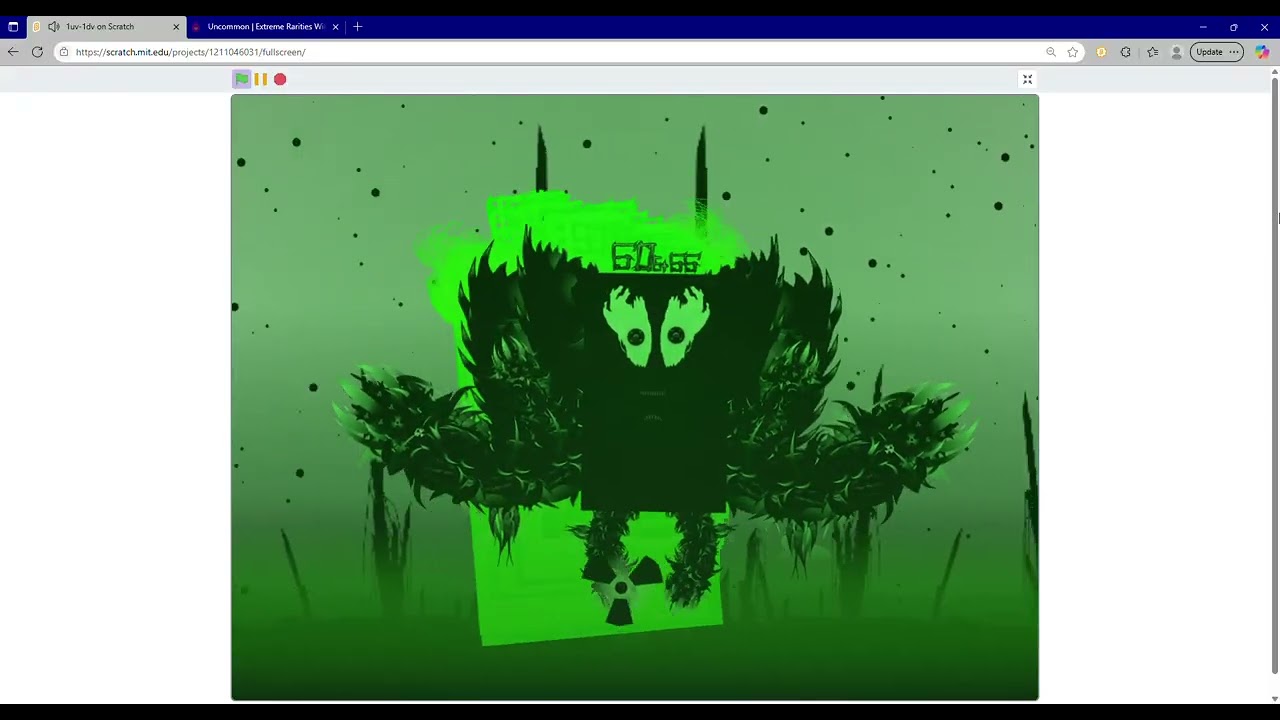Screen dimensions: 1280x720
Task: Click the '60.65' counter text on stage
Action: pyautogui.click(x=655, y=258)
